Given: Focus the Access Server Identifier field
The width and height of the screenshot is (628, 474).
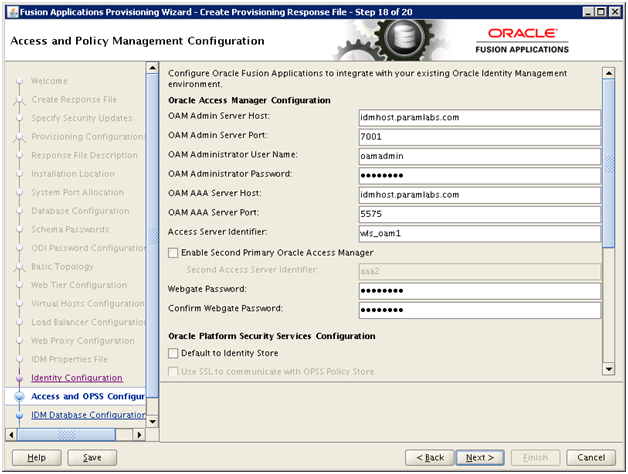Looking at the screenshot, I should point(480,233).
